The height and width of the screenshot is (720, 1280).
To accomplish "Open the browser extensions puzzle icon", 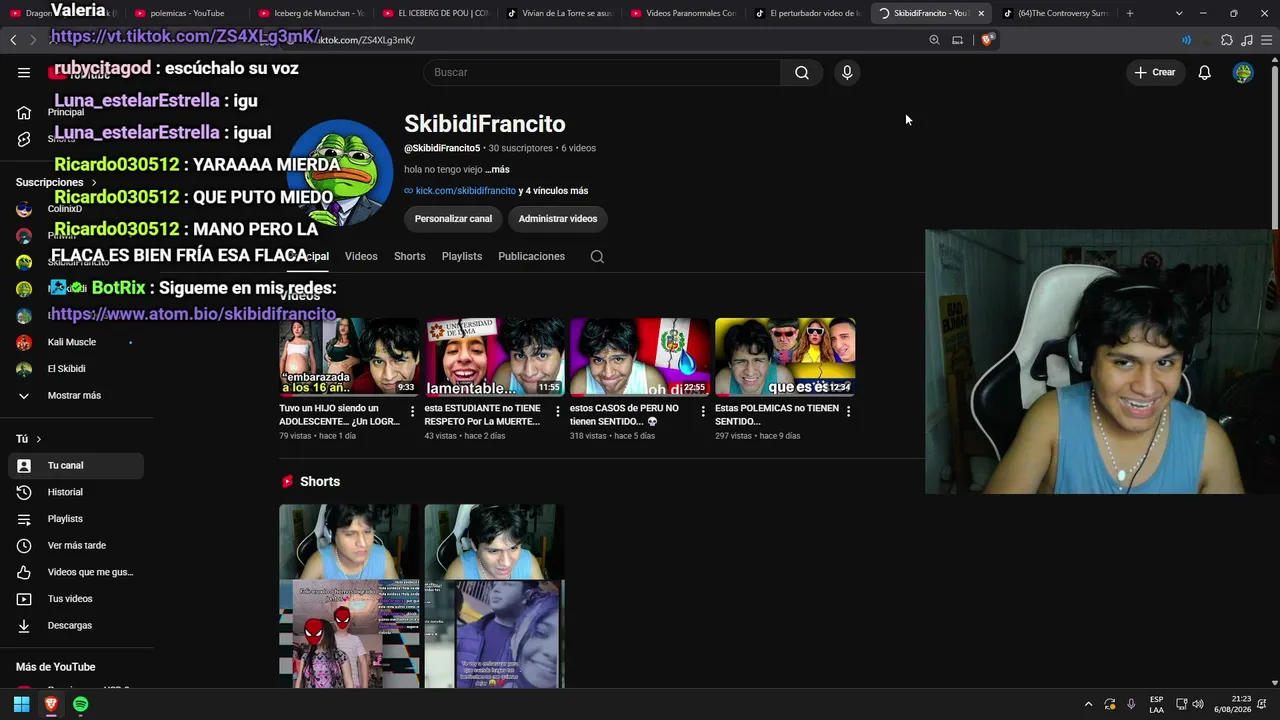I will point(1227,40).
